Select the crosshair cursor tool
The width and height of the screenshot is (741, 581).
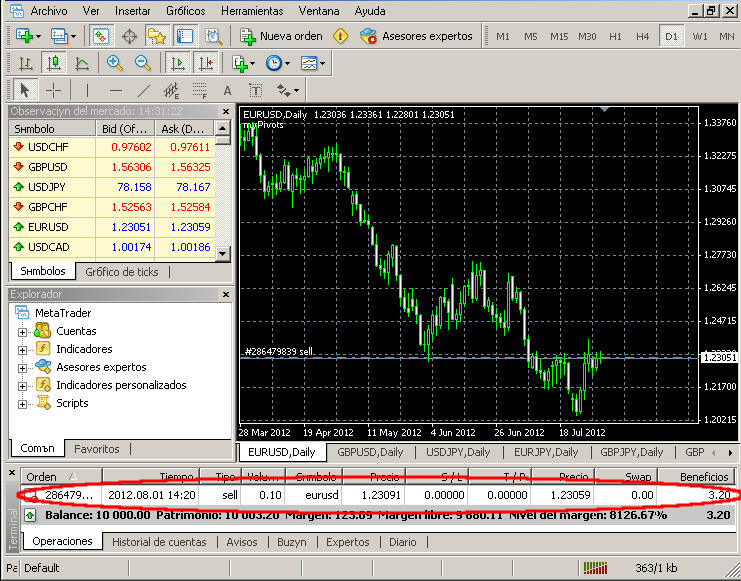tap(54, 90)
